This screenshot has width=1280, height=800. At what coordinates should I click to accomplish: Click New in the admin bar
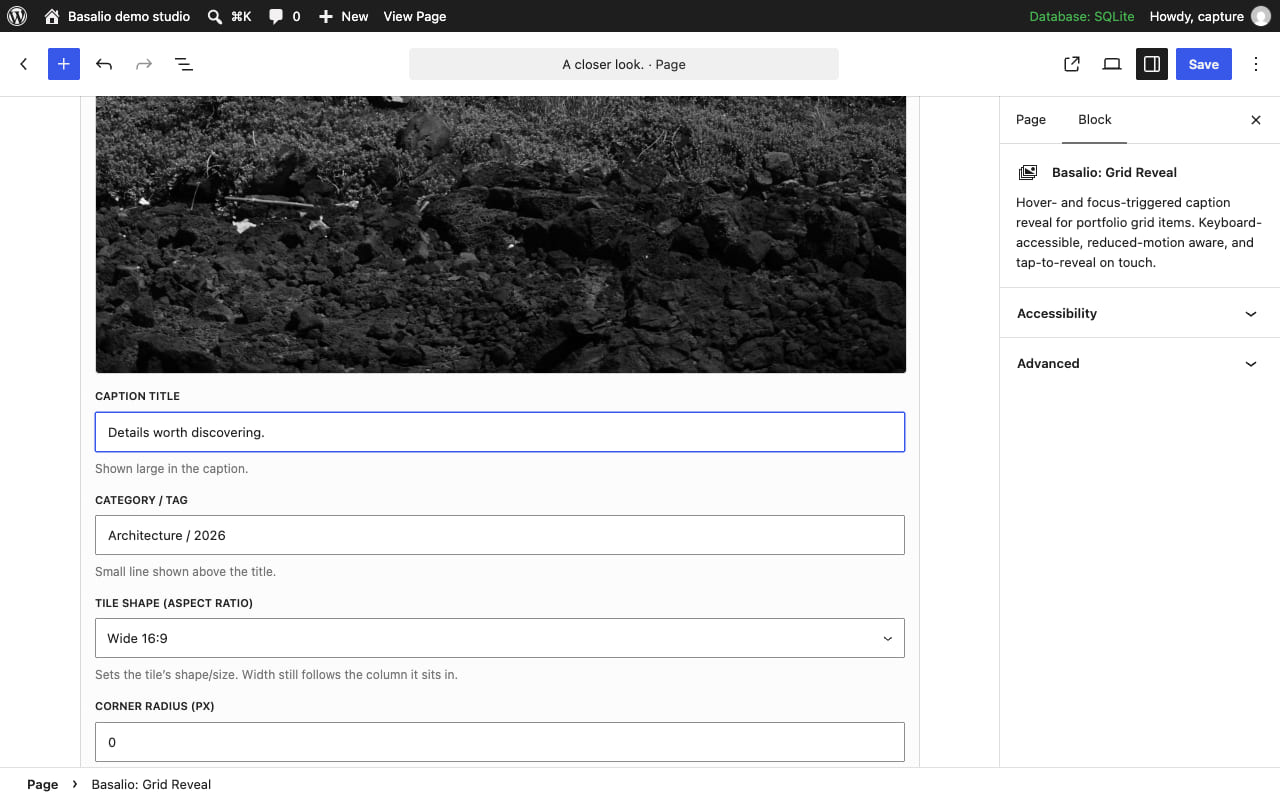[343, 16]
